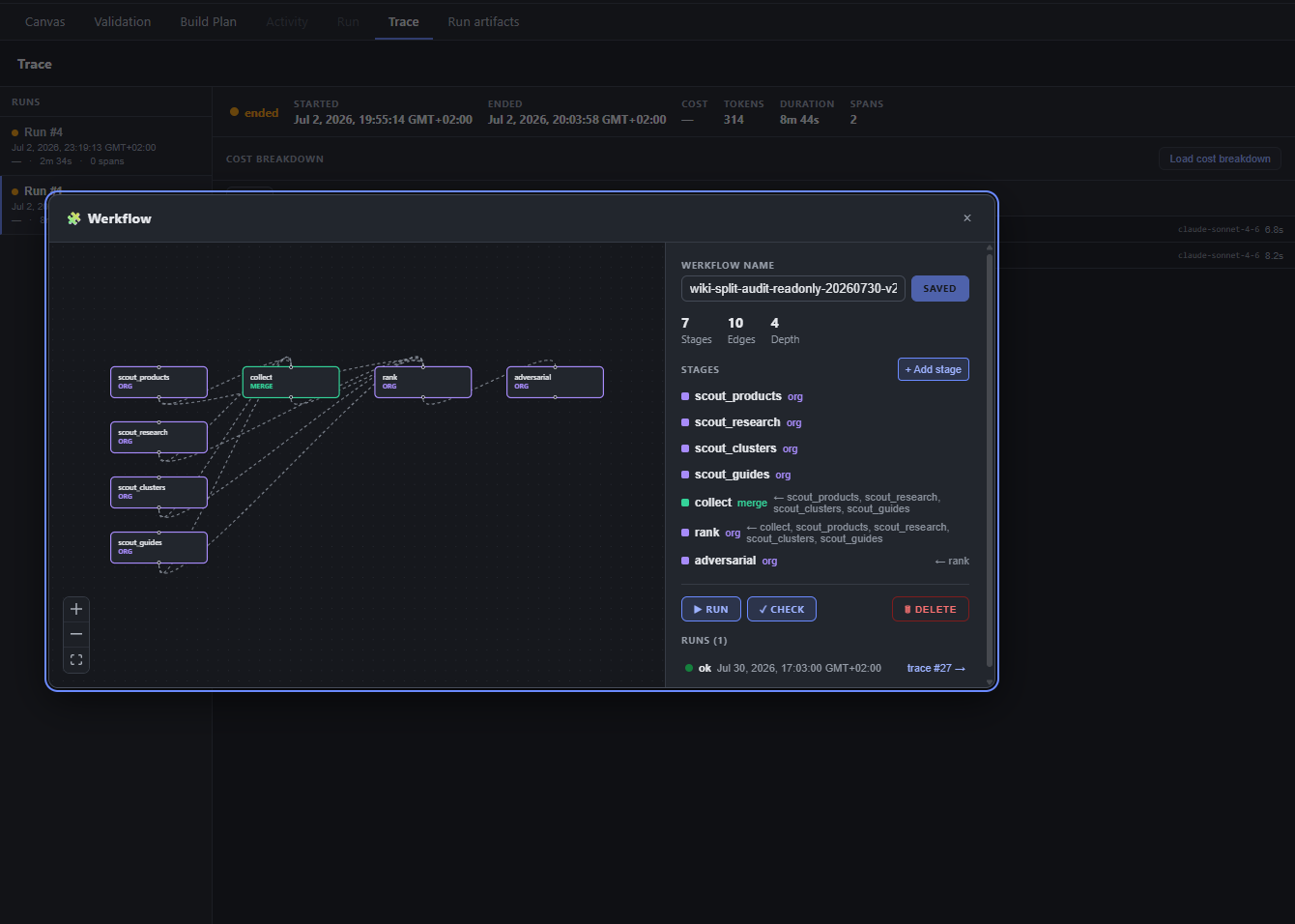Switch to the Run artifacts tab

click(483, 21)
